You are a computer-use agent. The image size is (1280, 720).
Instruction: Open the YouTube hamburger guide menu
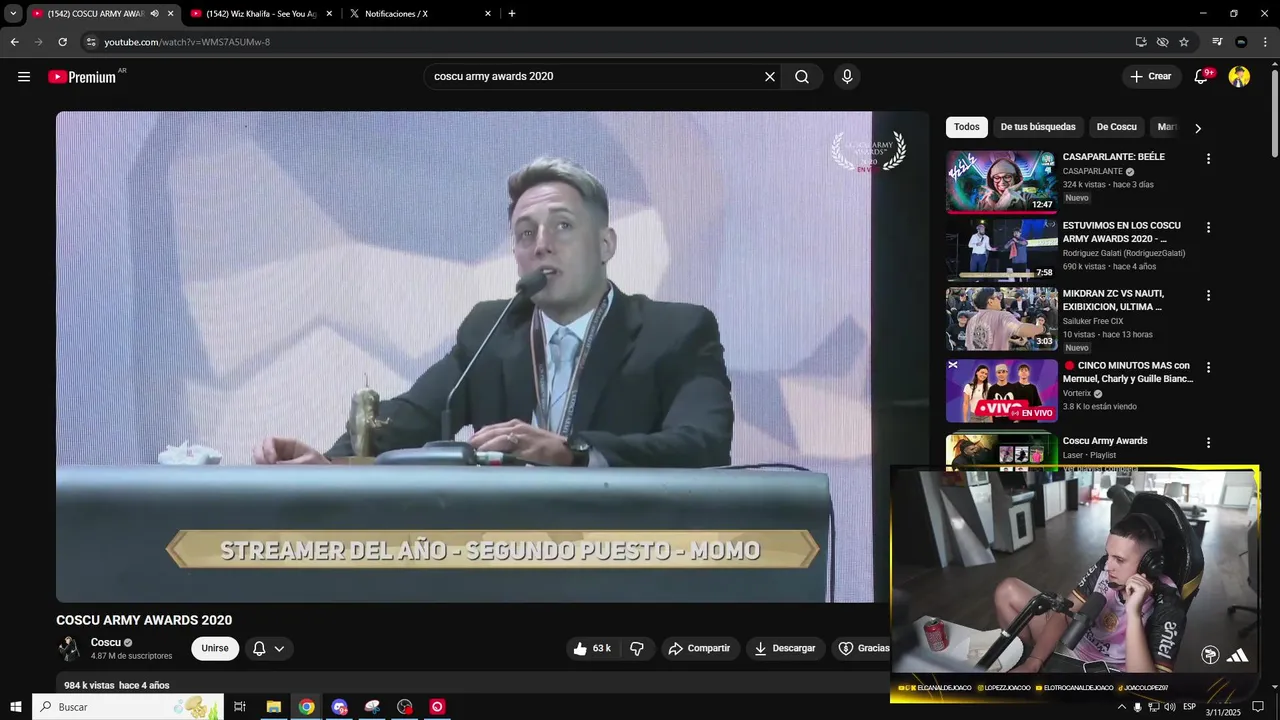click(24, 77)
